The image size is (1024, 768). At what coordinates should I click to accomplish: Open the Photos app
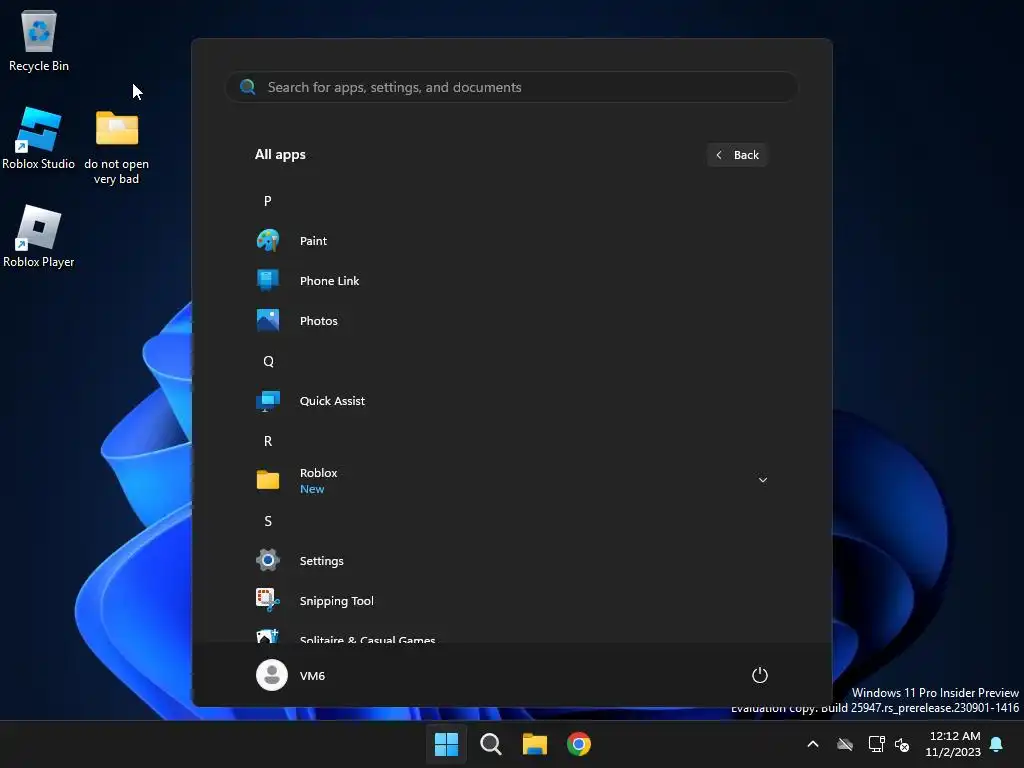(511, 321)
